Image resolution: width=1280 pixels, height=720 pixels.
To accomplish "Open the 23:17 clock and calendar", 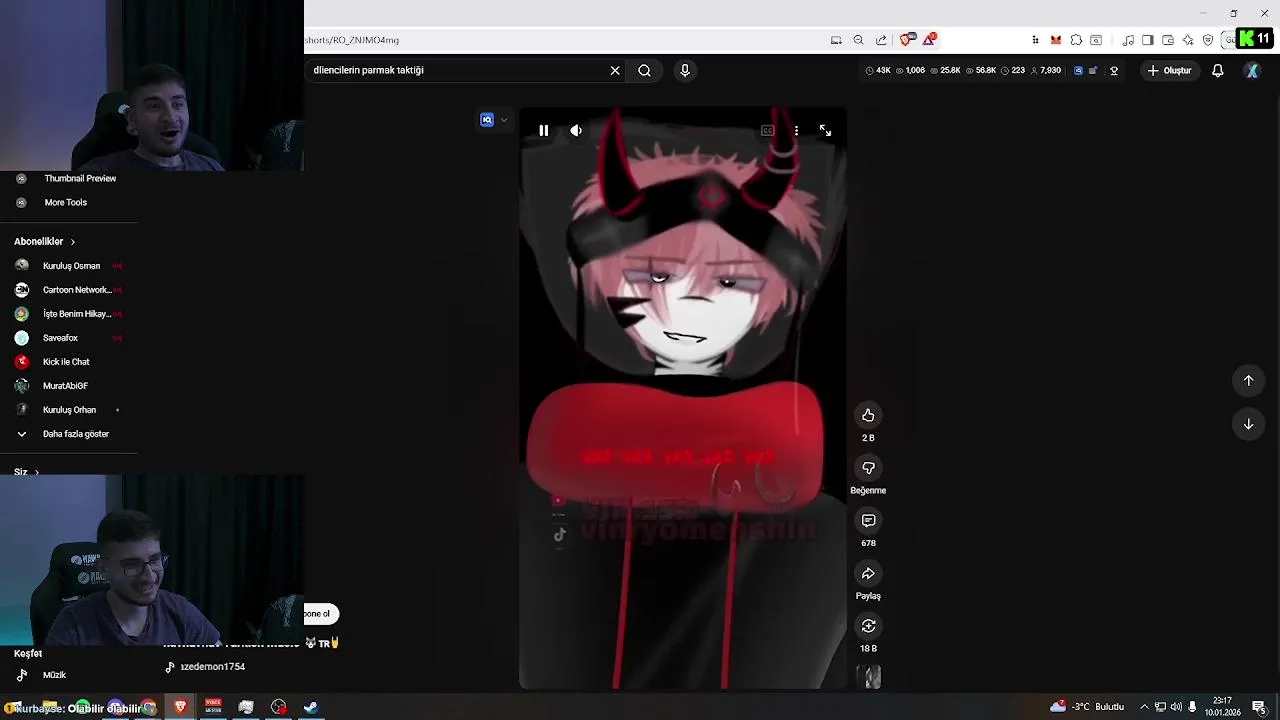I will pos(1222,707).
